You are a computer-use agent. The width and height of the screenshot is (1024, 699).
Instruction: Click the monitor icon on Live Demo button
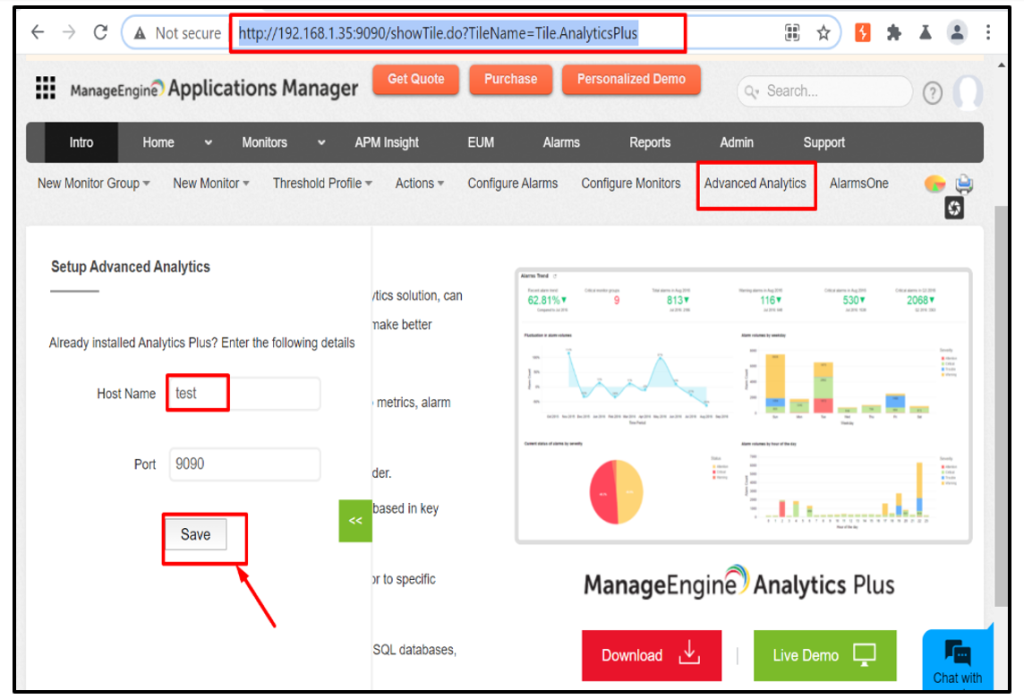pos(865,655)
